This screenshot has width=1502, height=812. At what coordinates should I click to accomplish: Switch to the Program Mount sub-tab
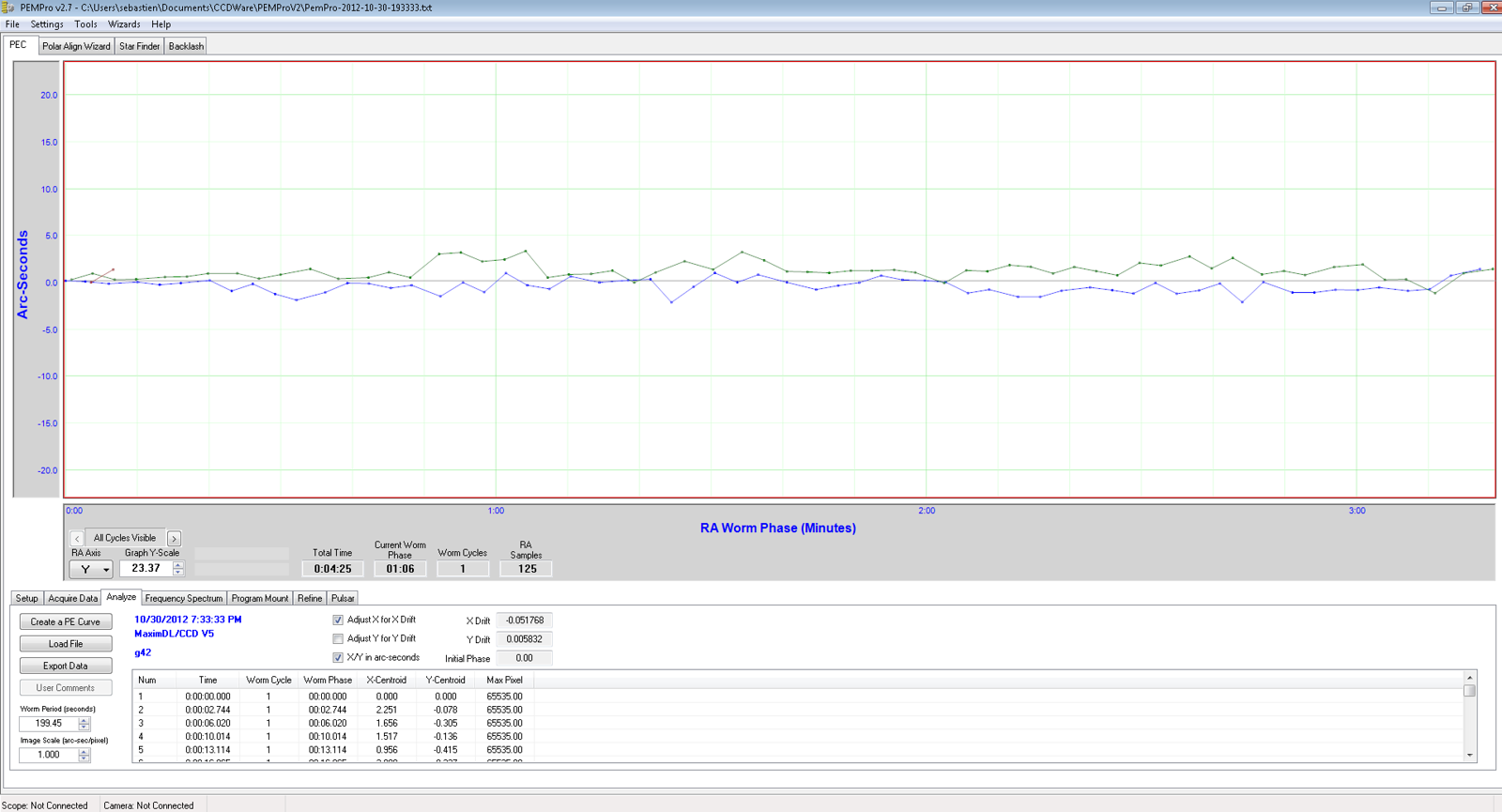[260, 598]
